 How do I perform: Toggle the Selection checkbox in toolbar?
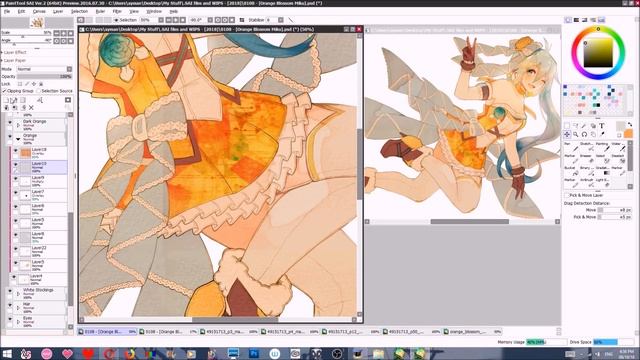(116, 20)
